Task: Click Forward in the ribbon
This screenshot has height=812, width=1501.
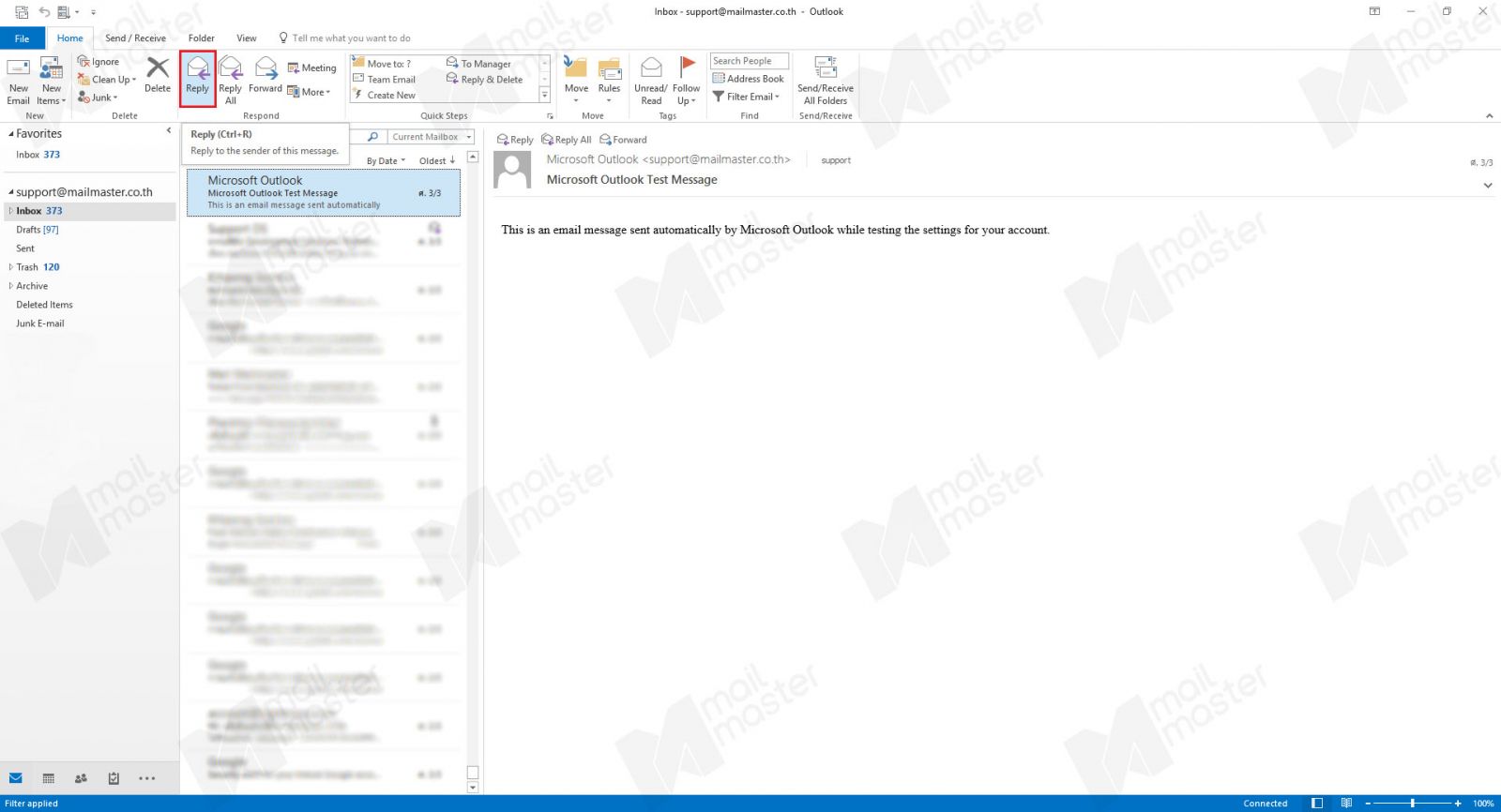Action: click(265, 75)
